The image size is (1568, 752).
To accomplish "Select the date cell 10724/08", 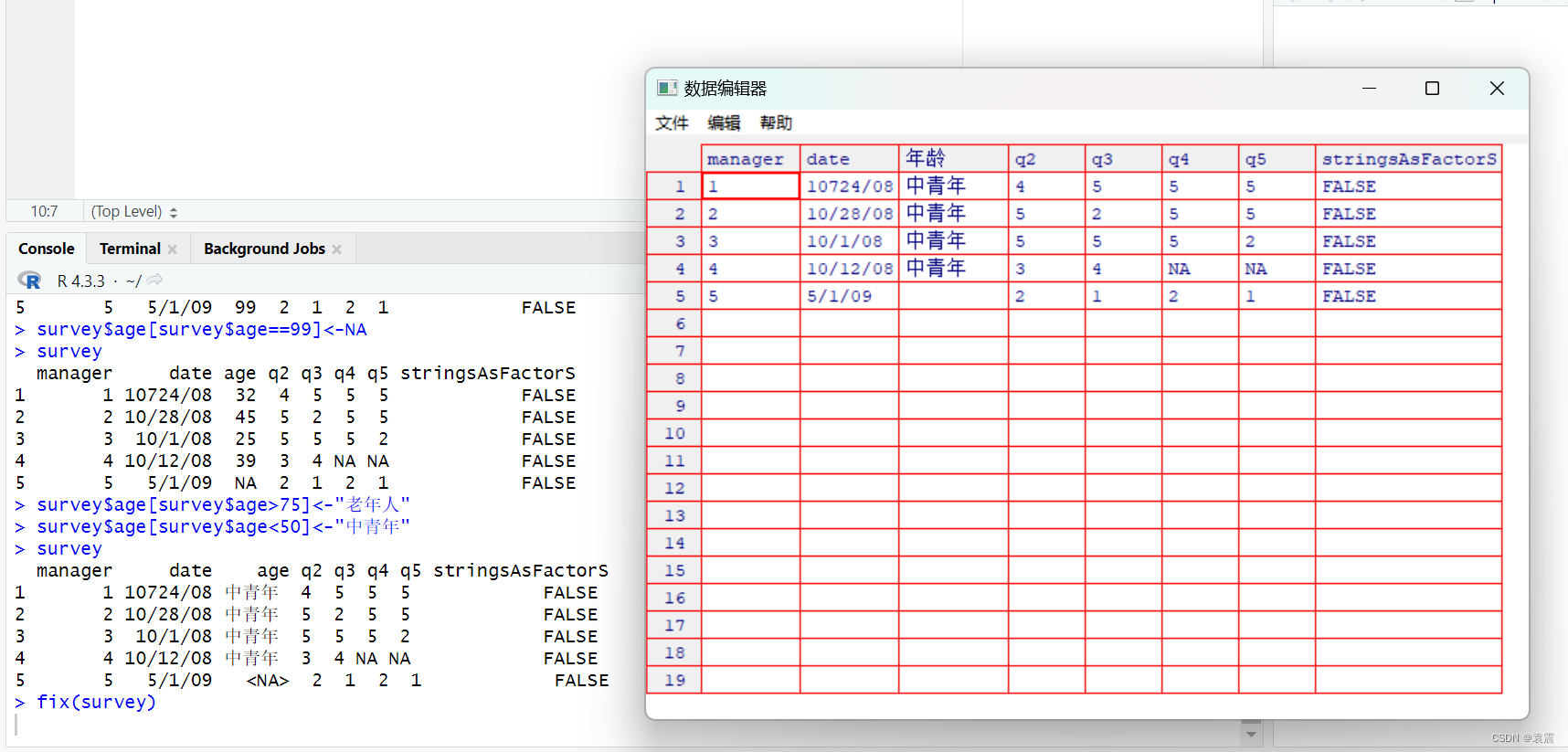I will [849, 185].
